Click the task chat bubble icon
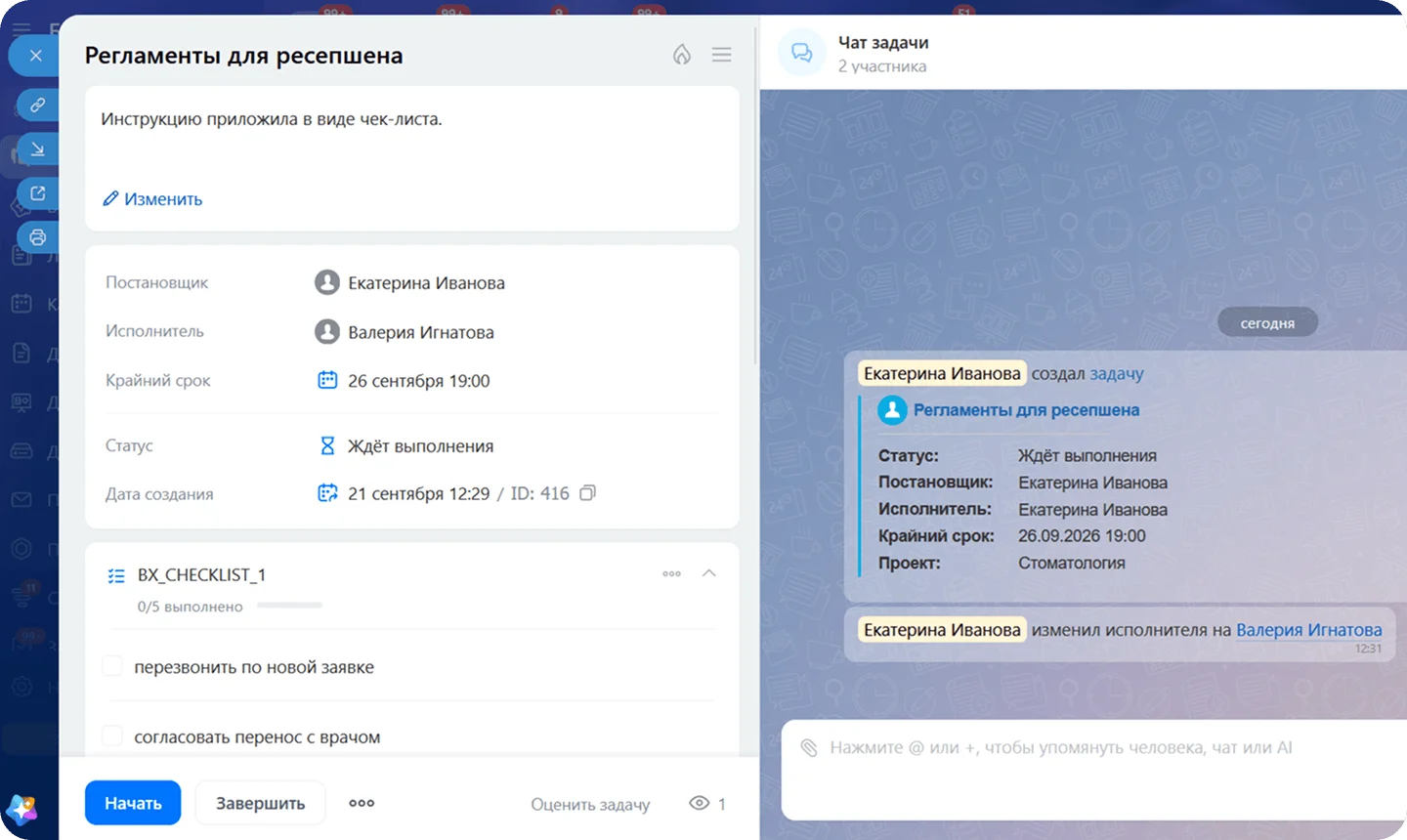Viewport: 1407px width, 840px height. click(x=801, y=52)
